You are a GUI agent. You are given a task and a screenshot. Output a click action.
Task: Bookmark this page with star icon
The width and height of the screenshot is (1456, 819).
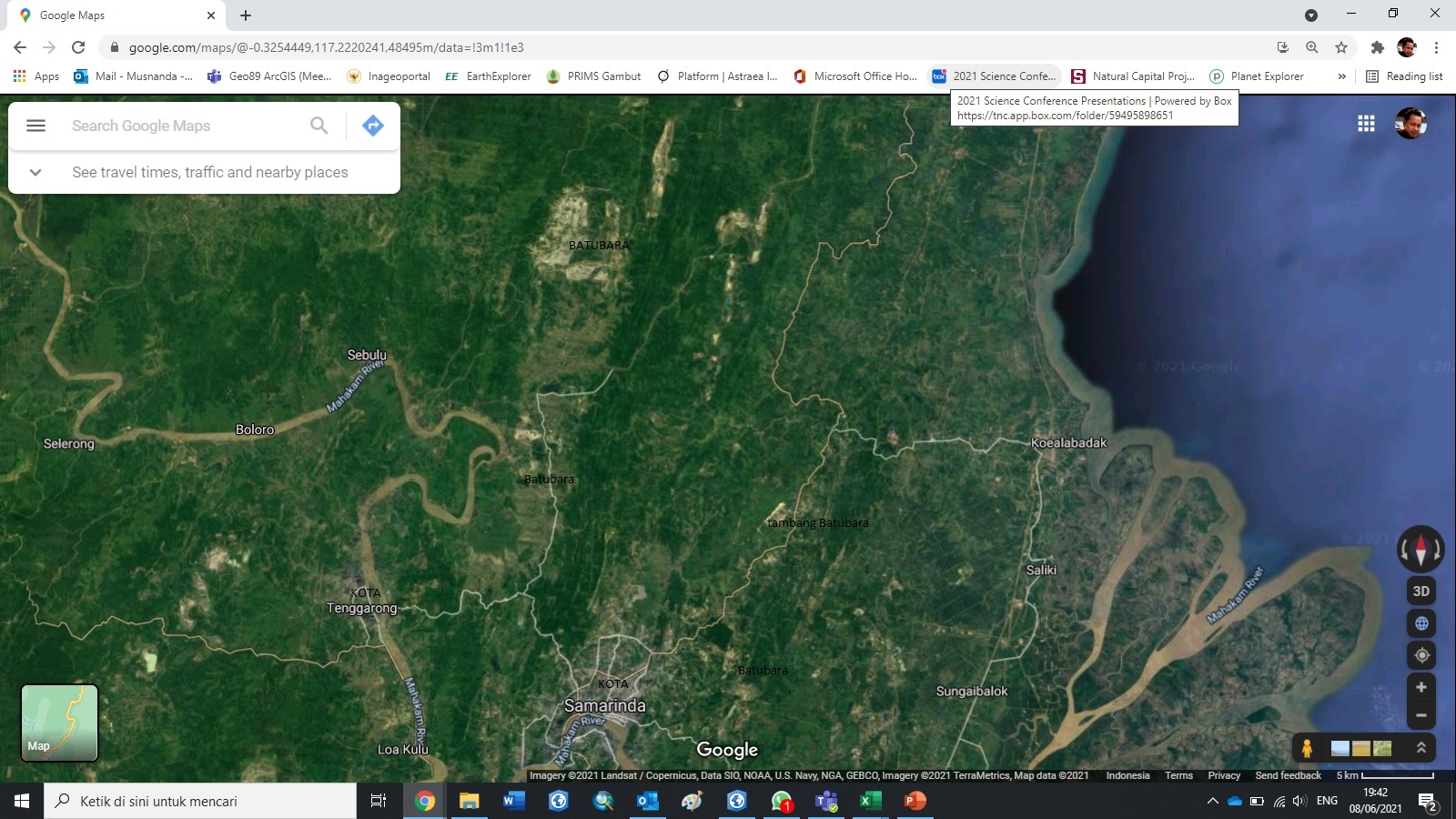1341,47
